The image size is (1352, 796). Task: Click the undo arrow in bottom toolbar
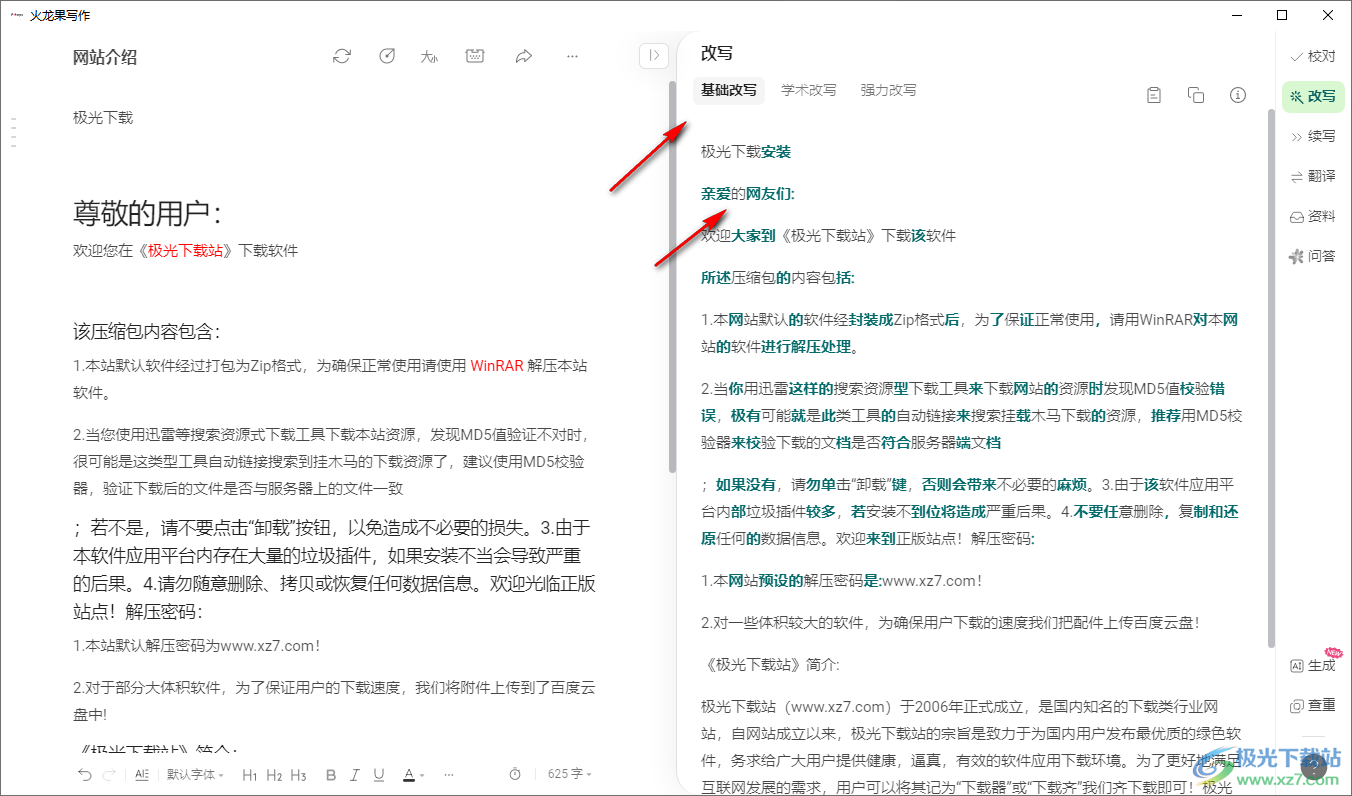click(85, 774)
